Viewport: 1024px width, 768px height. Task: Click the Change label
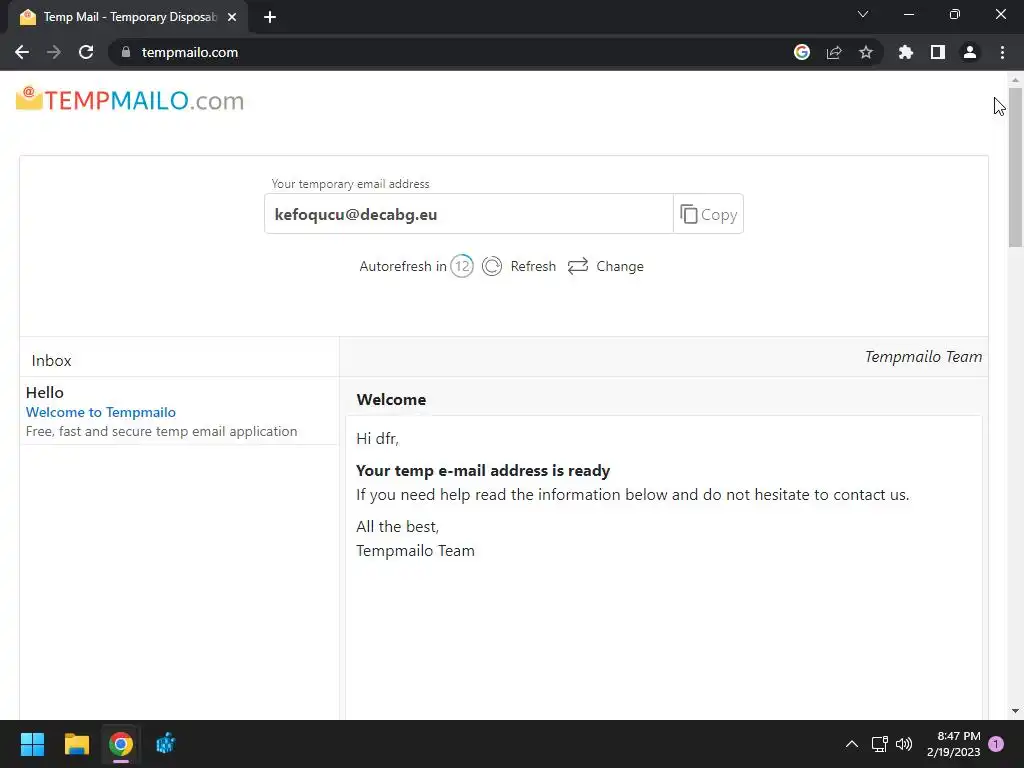point(620,266)
